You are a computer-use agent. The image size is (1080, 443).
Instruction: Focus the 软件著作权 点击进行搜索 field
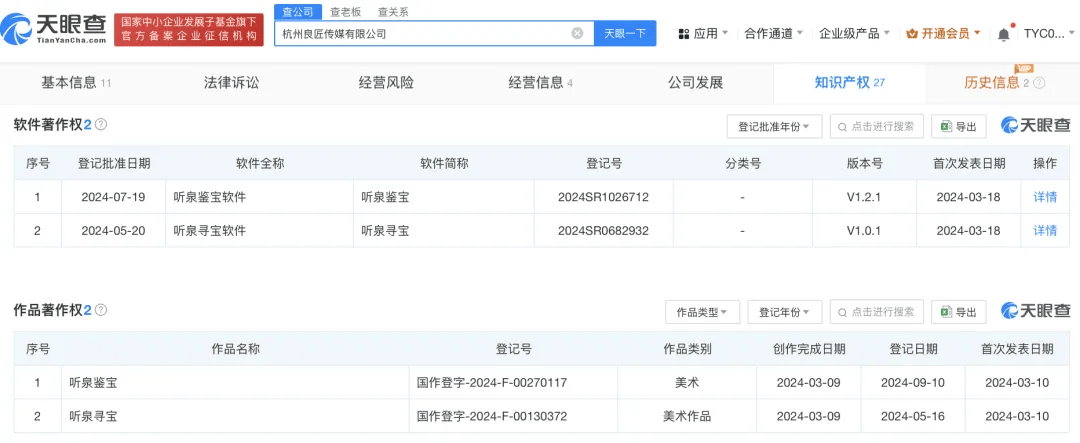pyautogui.click(x=876, y=126)
